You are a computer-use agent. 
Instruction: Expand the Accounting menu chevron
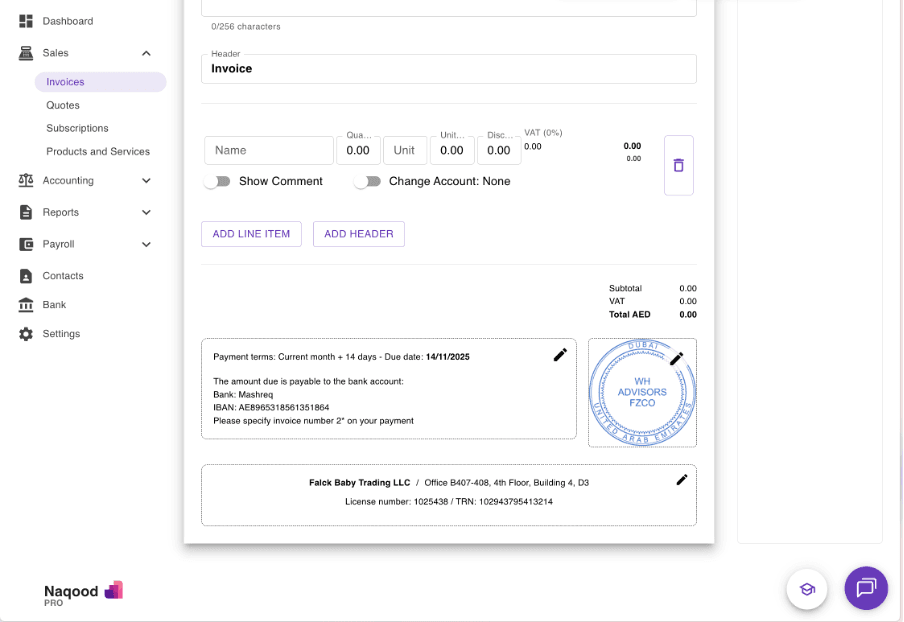point(146,180)
